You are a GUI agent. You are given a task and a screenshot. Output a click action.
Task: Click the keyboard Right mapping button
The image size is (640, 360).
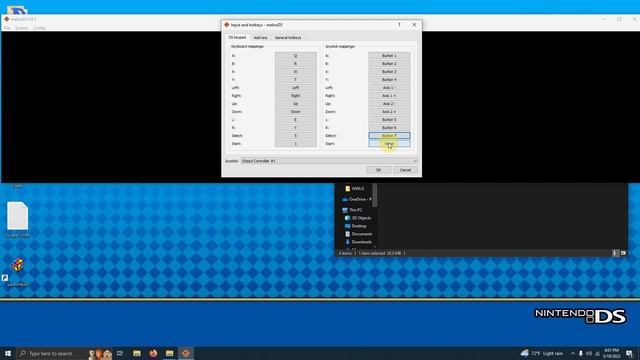[296, 96]
